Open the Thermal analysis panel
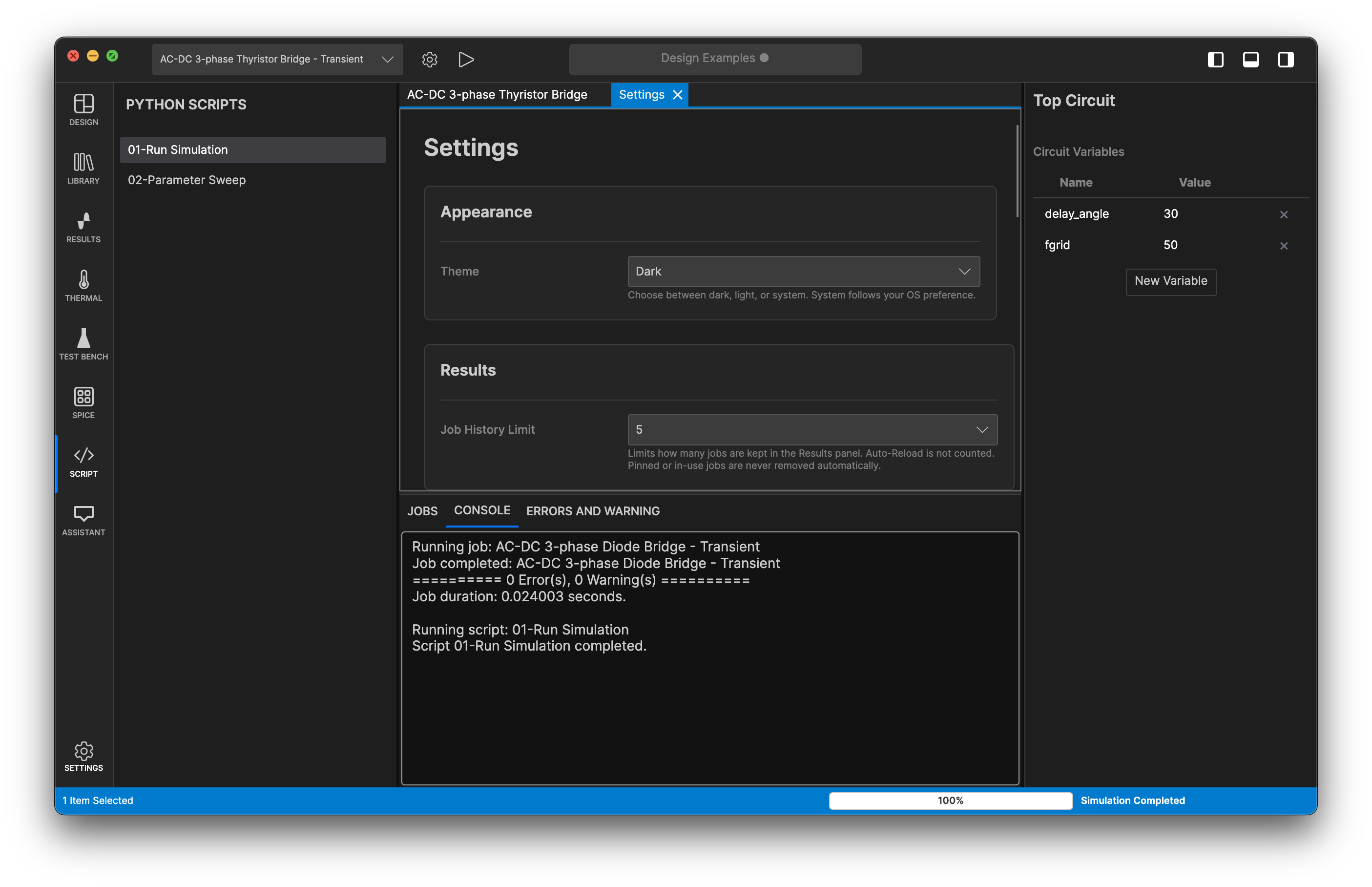The height and width of the screenshot is (887, 1372). [x=83, y=285]
